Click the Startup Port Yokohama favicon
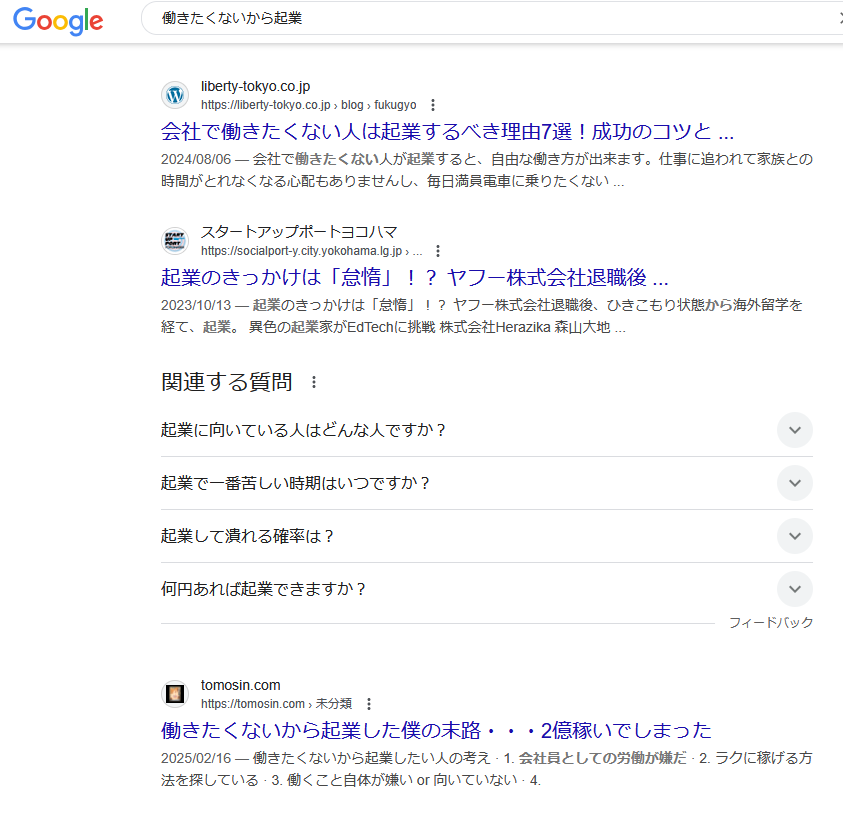Image resolution: width=843 pixels, height=817 pixels. (175, 241)
